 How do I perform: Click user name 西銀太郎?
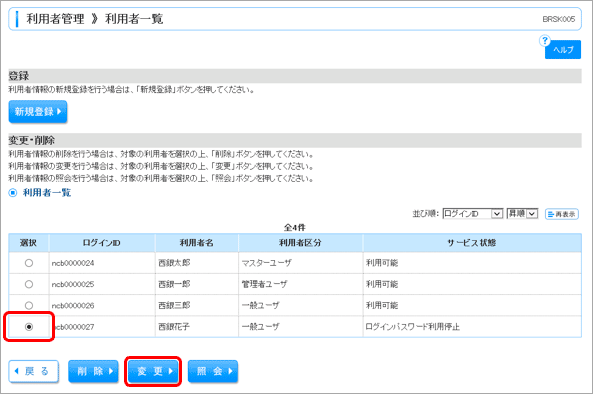[174, 263]
